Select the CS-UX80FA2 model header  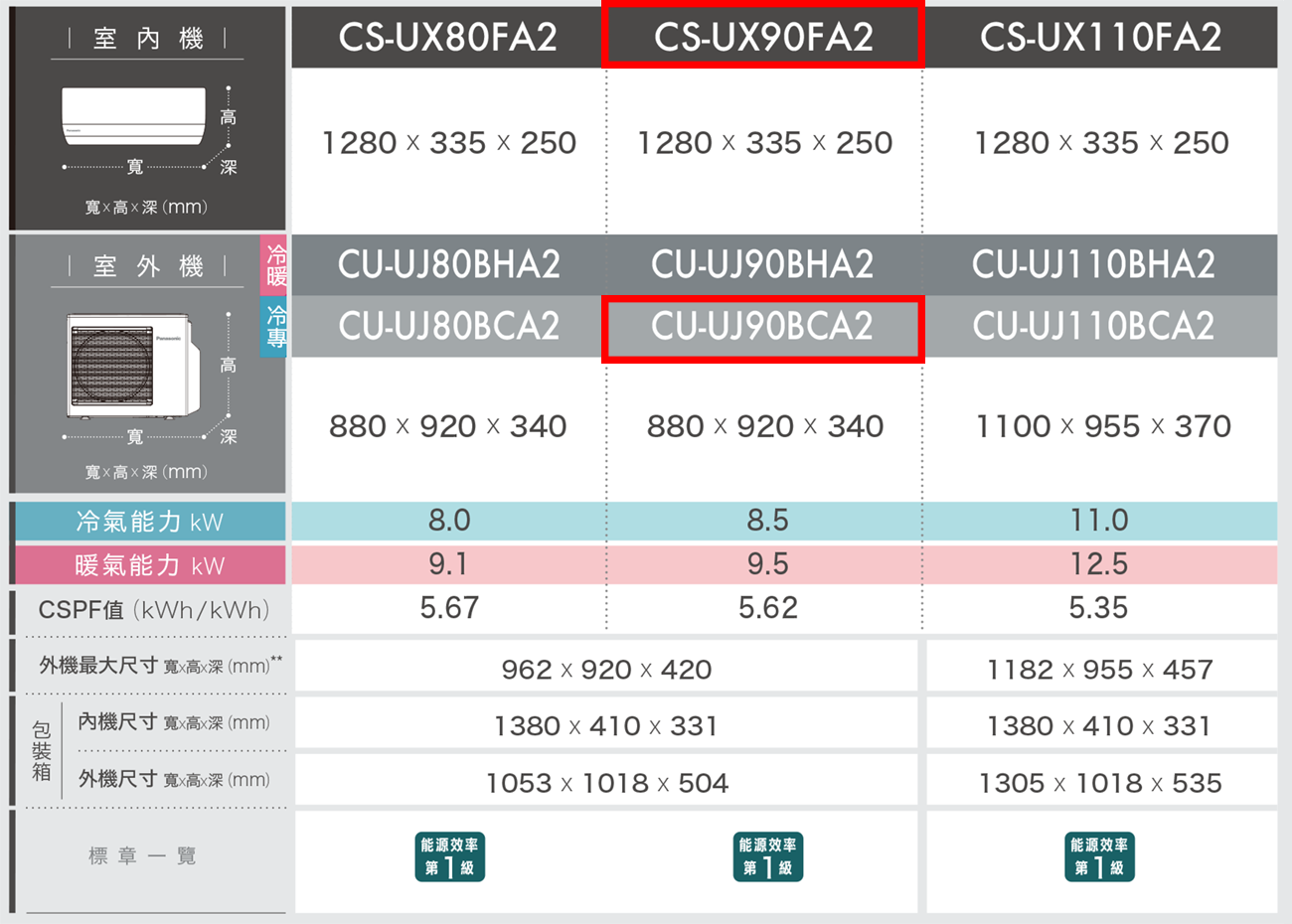tap(447, 37)
